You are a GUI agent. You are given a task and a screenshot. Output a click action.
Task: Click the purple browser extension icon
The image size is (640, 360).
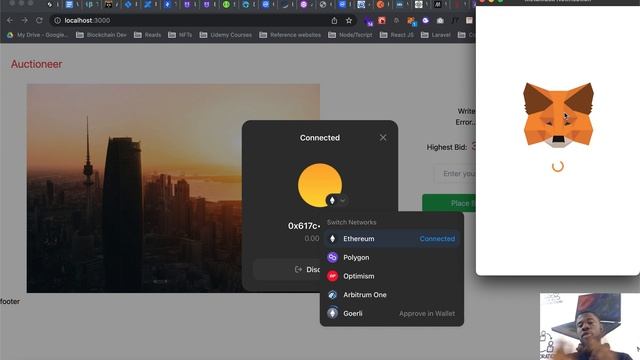click(x=369, y=21)
